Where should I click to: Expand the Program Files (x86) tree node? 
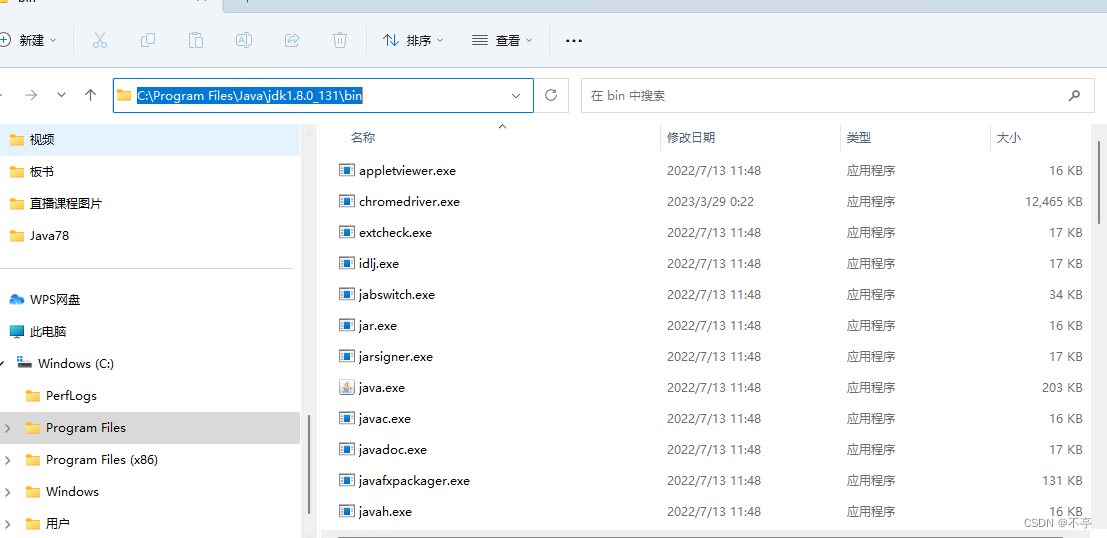point(9,460)
